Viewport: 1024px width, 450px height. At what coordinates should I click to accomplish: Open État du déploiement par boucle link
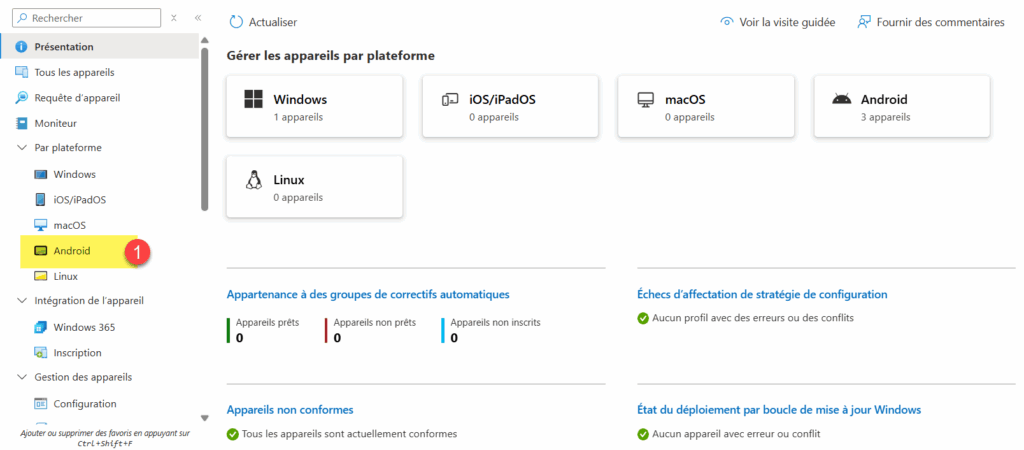click(779, 410)
